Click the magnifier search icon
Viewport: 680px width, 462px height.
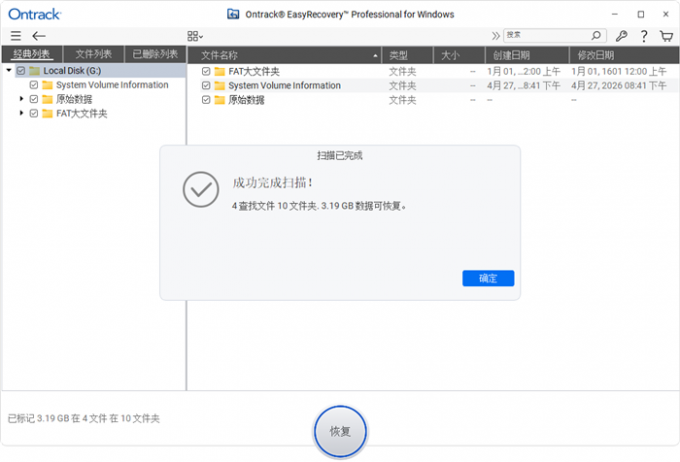point(596,35)
